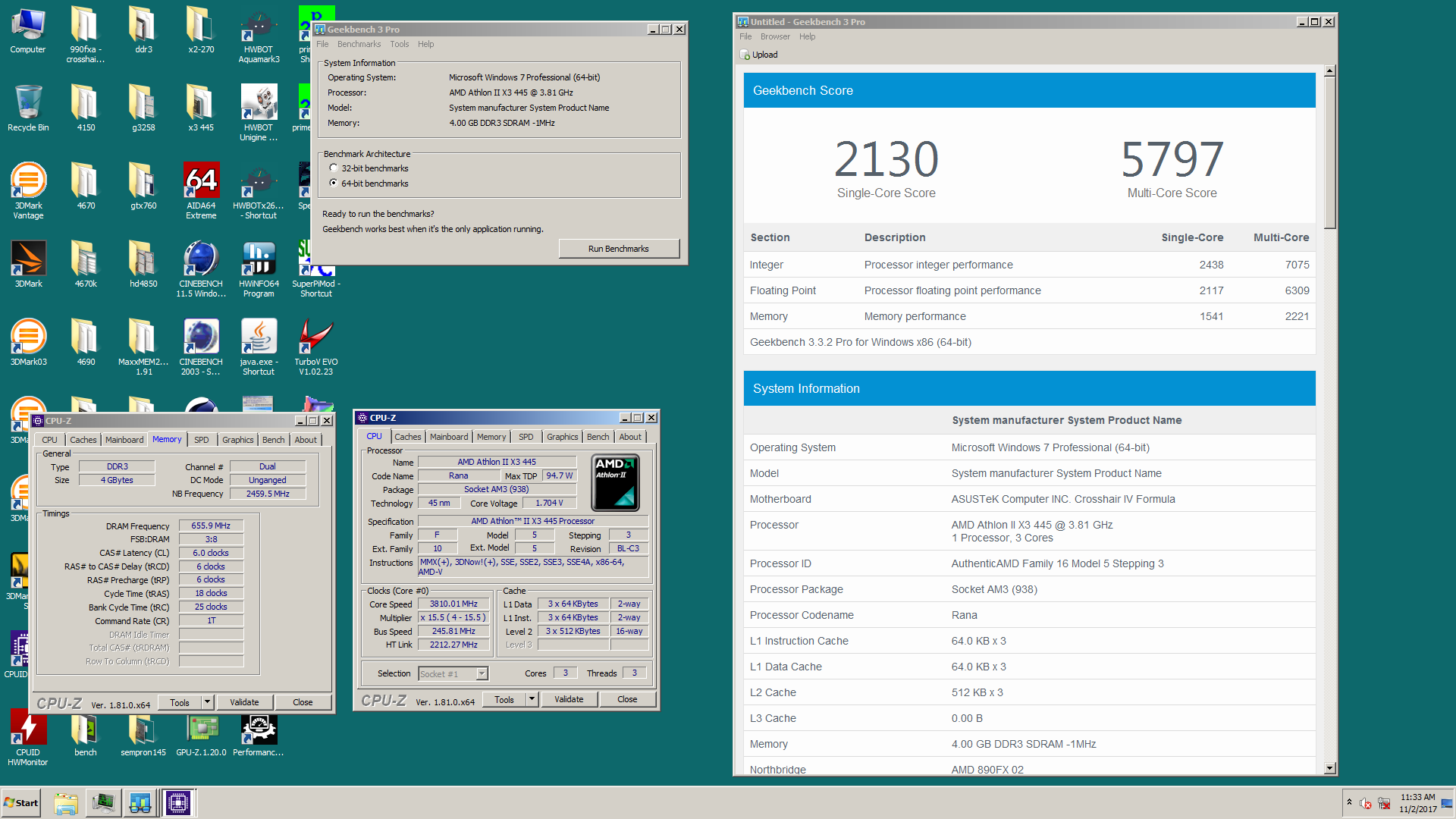
Task: Select 32-bit benchmarks option
Action: point(334,168)
